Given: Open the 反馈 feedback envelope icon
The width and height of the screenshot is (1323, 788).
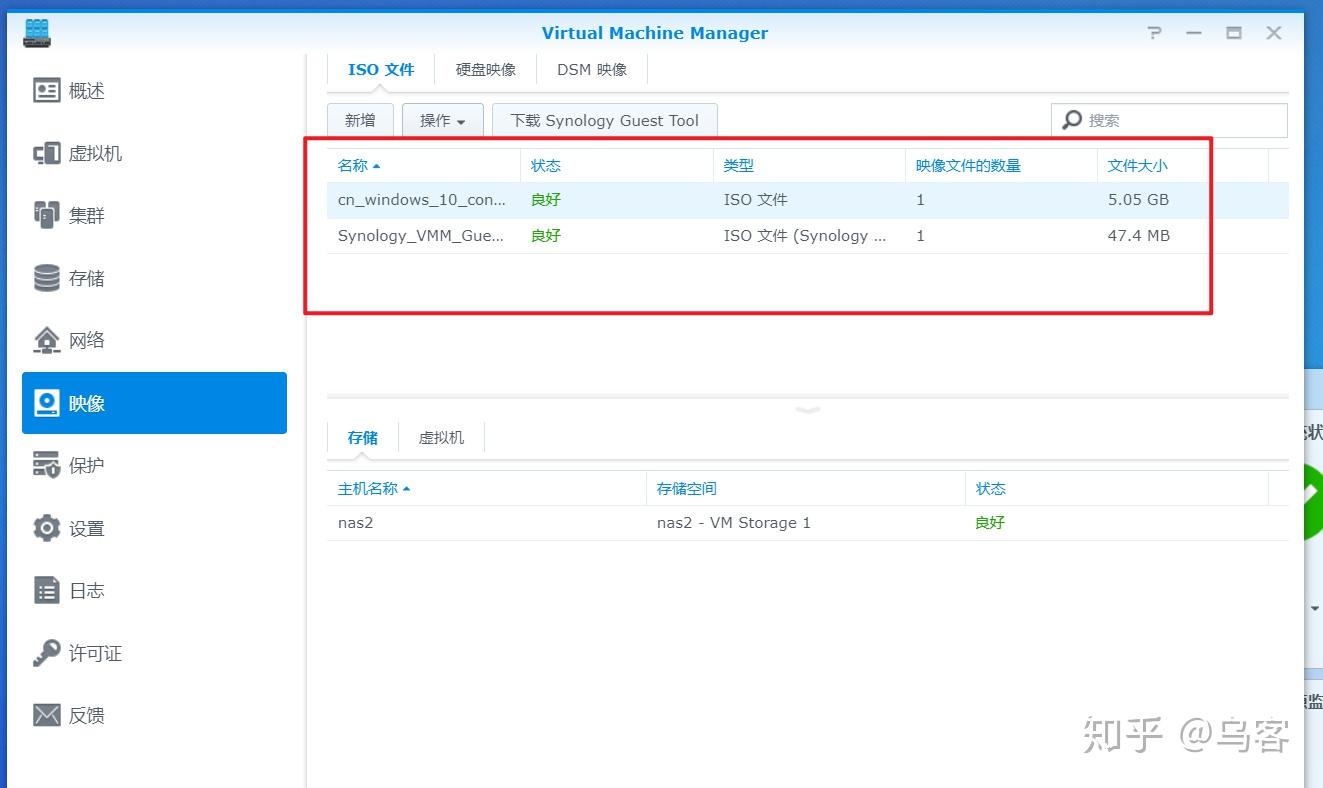Looking at the screenshot, I should point(47,715).
